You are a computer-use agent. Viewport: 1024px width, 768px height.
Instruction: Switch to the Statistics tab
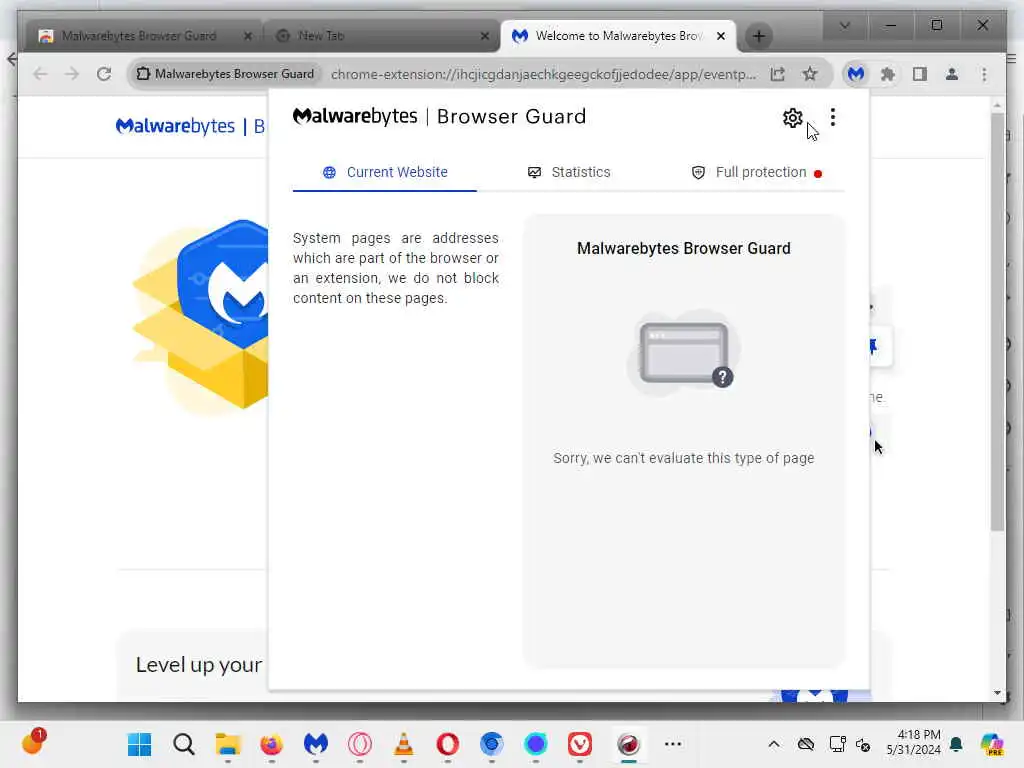coord(569,172)
